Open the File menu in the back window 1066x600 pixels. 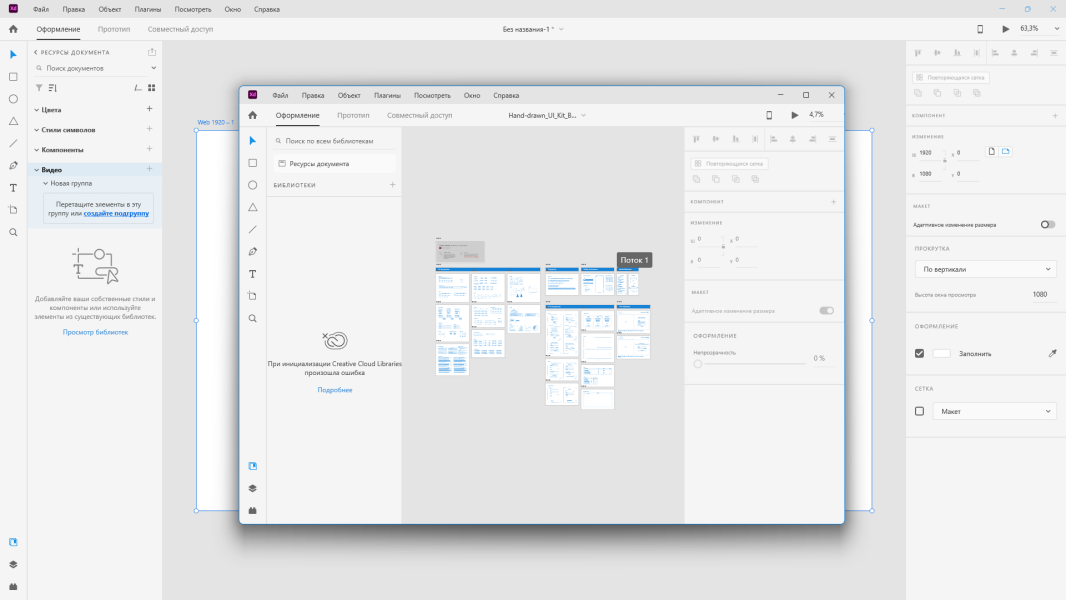pyautogui.click(x=41, y=10)
